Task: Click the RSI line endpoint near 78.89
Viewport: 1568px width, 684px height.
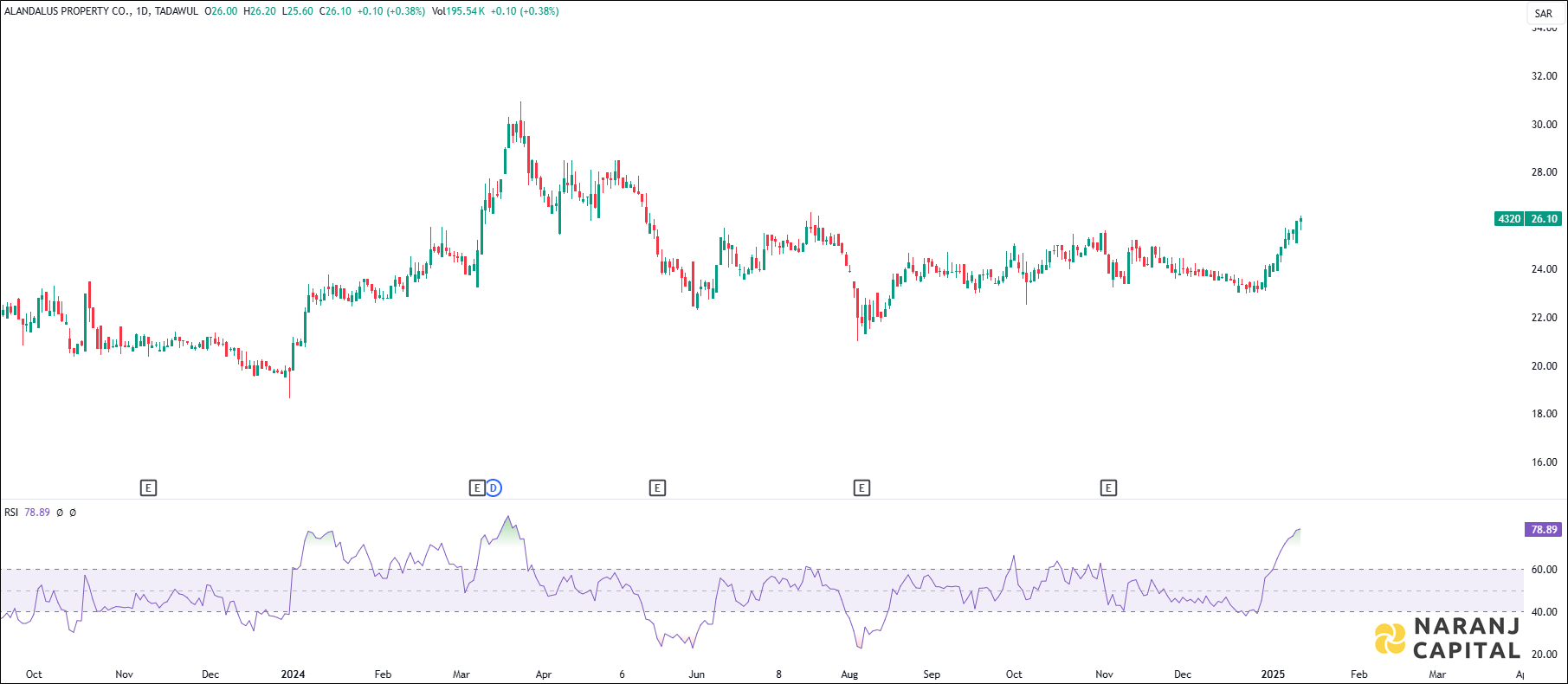Action: coord(1300,529)
